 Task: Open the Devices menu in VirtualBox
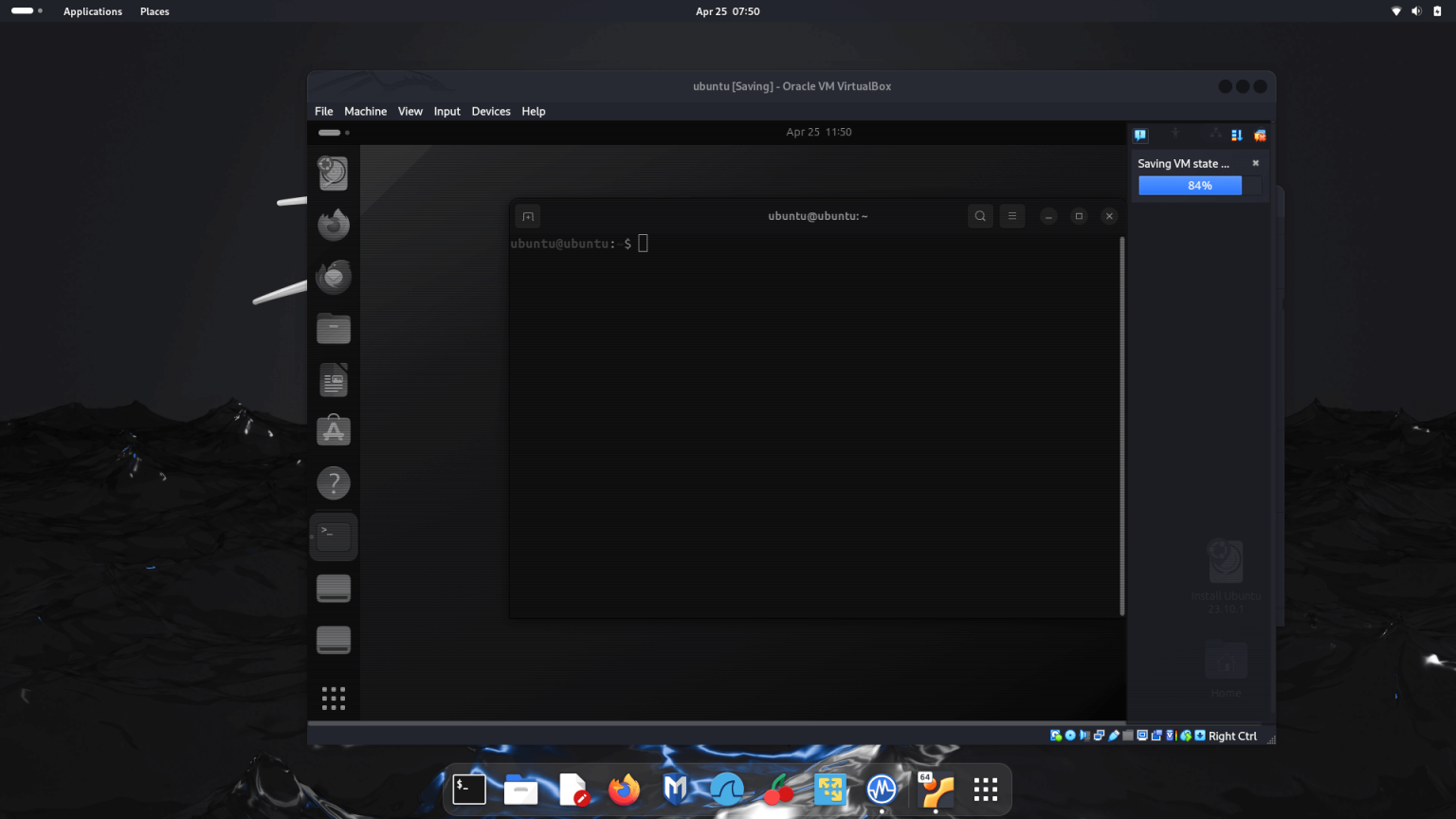click(491, 111)
